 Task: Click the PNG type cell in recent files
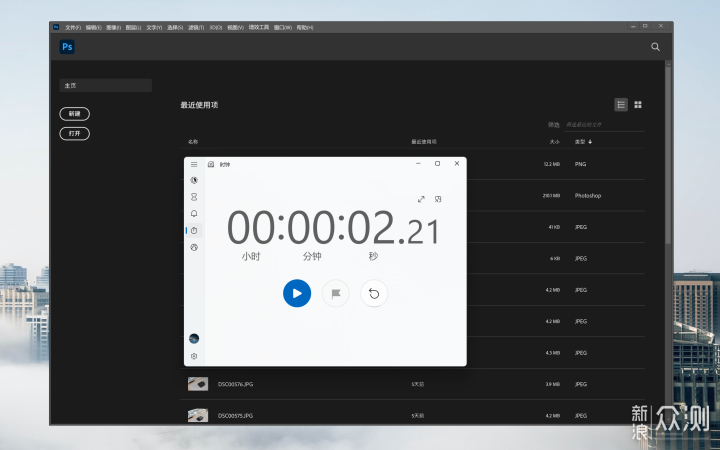click(x=580, y=164)
